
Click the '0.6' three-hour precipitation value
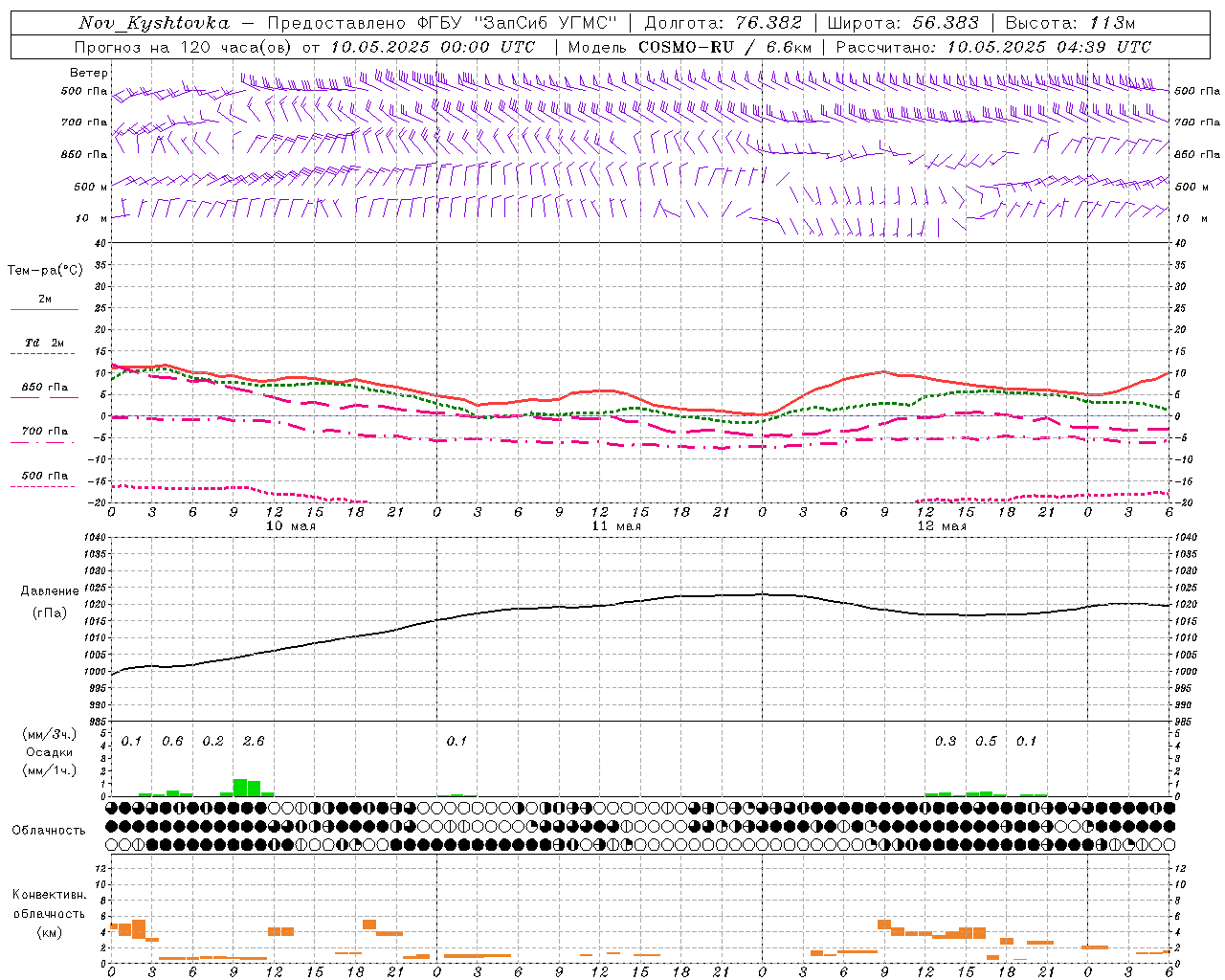click(172, 742)
